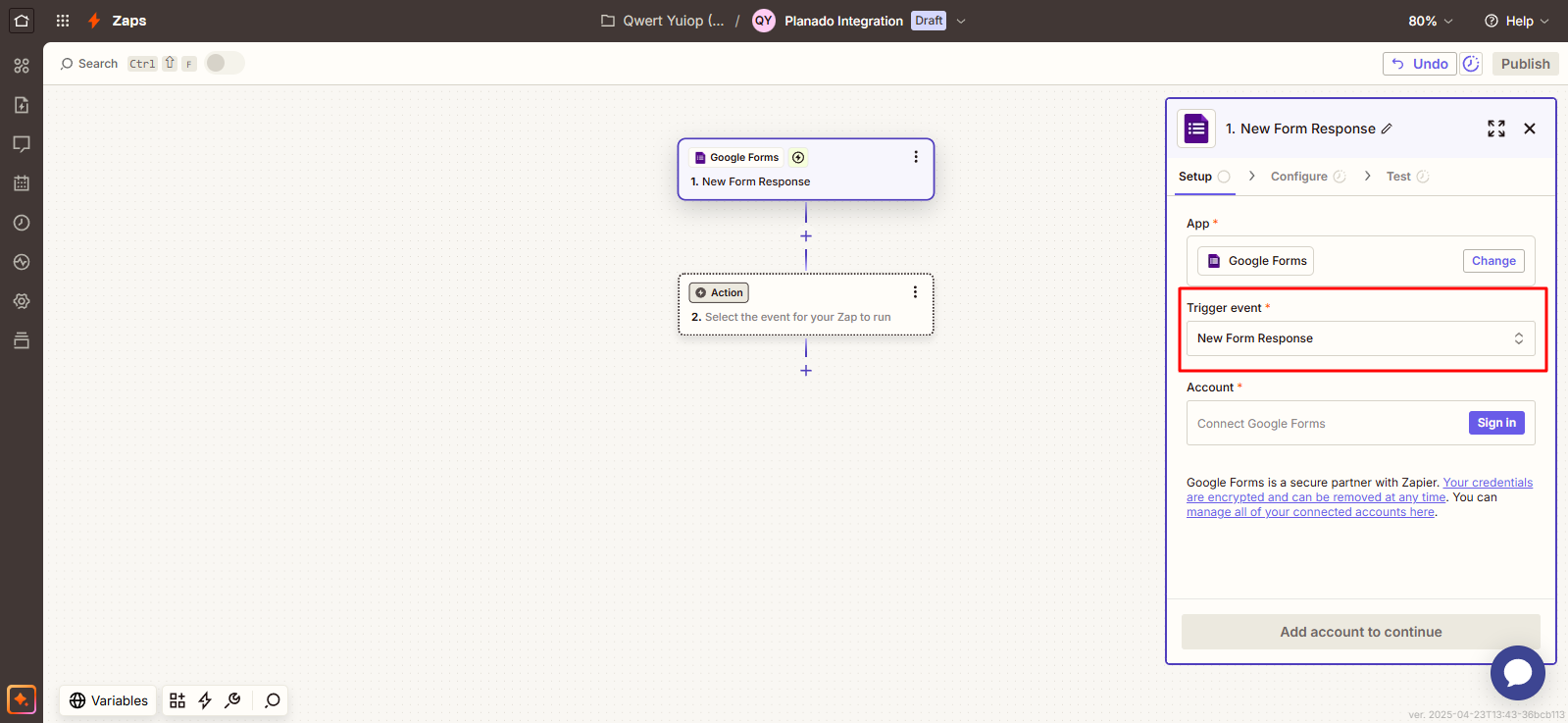The height and width of the screenshot is (723, 1568).
Task: Click the Undo button
Action: 1419,64
